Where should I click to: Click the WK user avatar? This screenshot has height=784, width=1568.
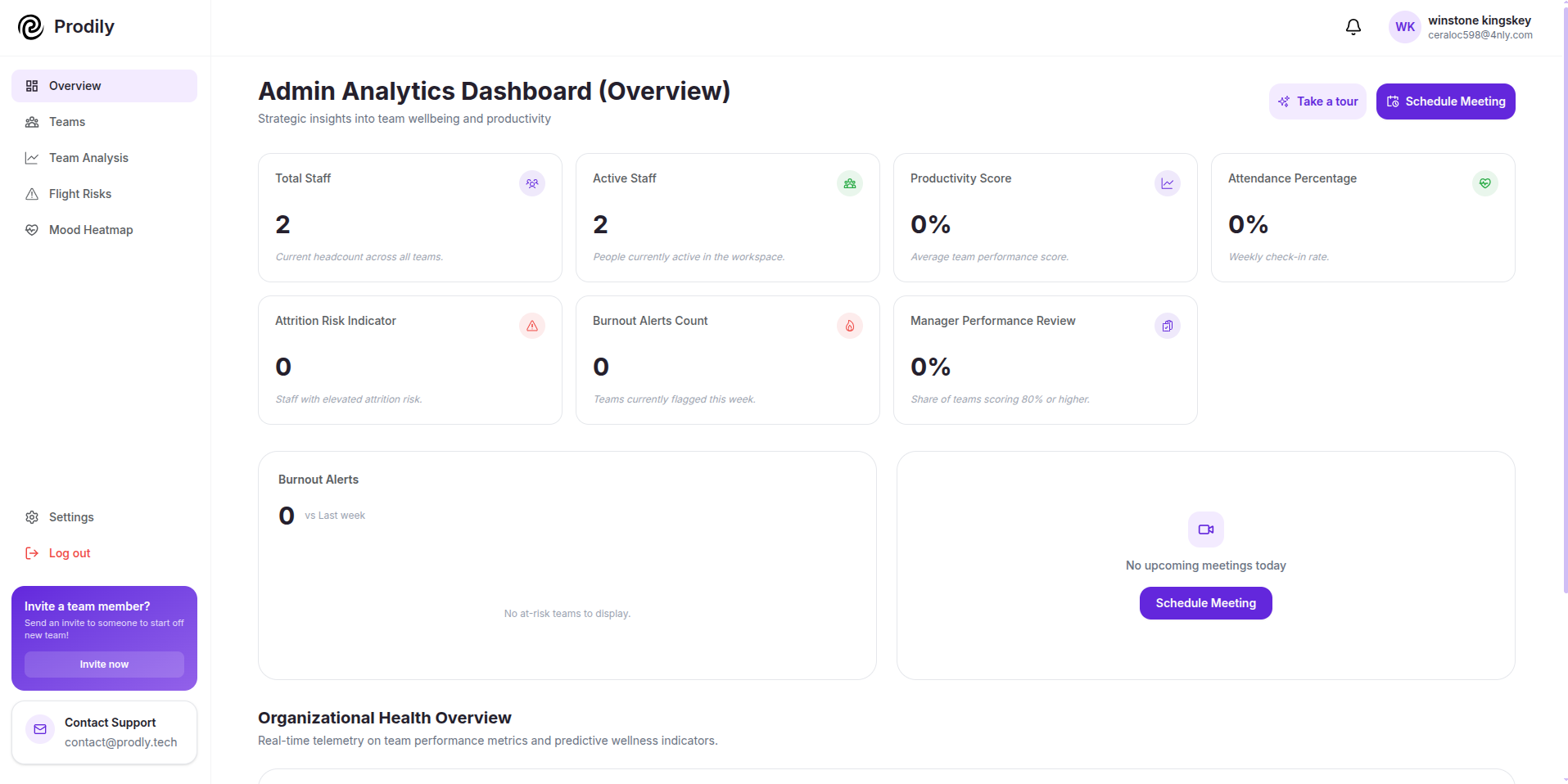[x=1405, y=27]
